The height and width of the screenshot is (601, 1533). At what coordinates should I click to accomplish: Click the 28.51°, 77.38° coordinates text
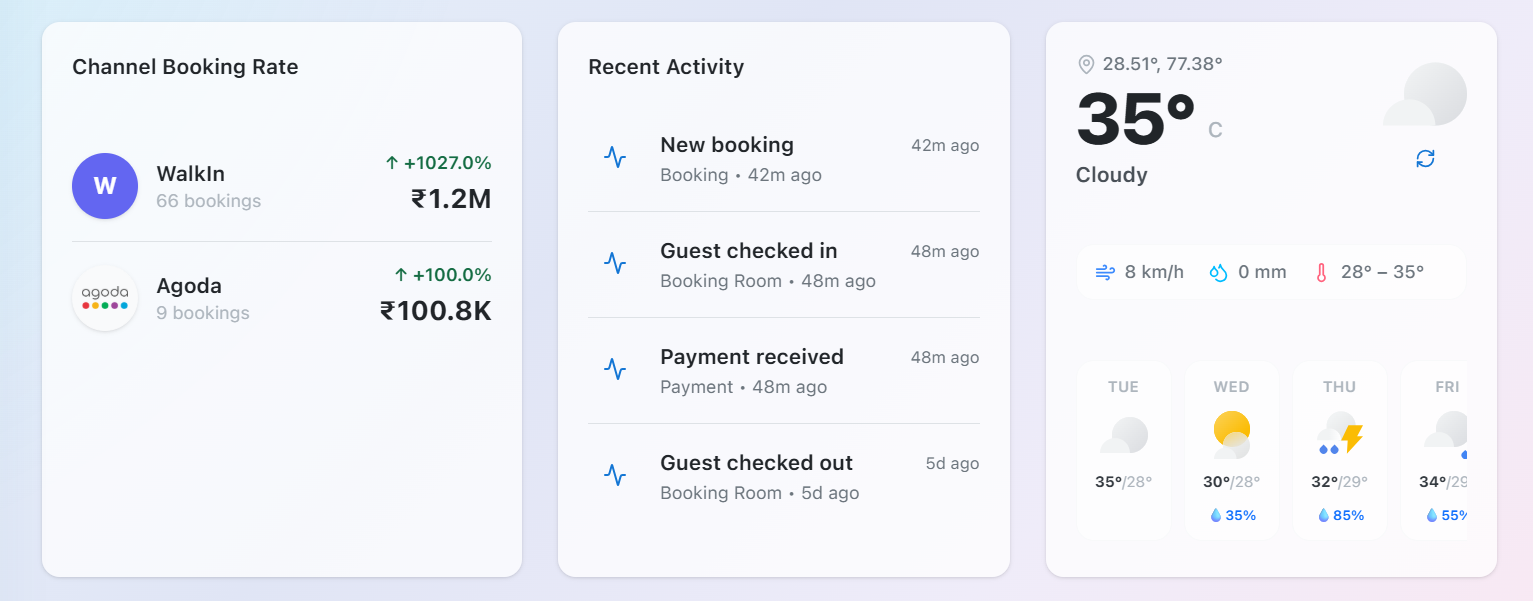1162,64
